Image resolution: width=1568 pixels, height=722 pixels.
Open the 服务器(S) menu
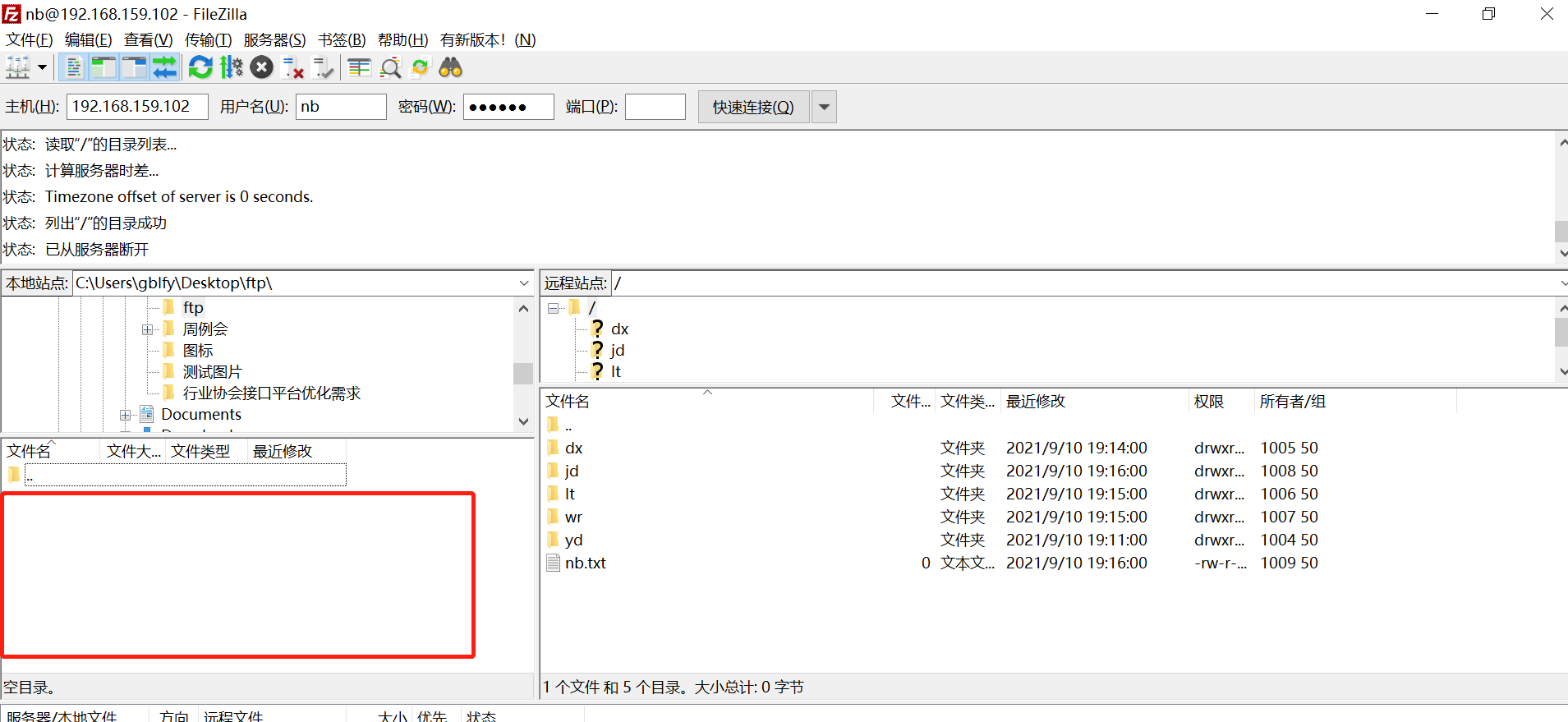(274, 39)
